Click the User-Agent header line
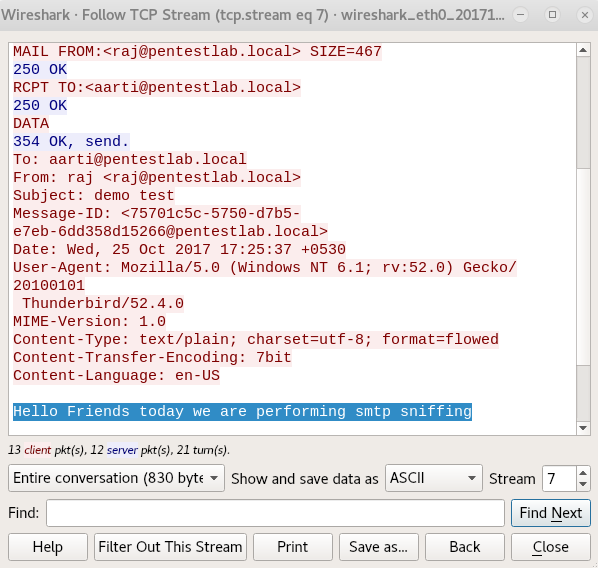The height and width of the screenshot is (568, 598). (x=265, y=267)
